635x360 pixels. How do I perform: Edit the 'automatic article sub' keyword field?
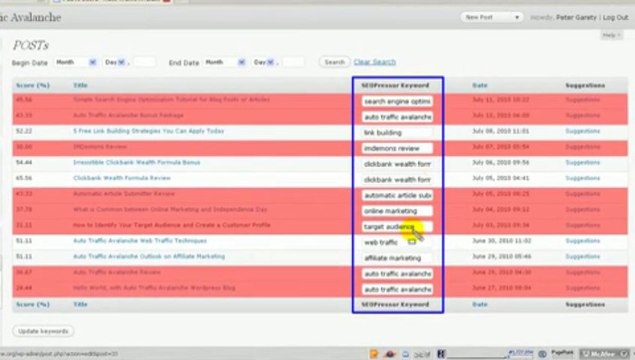coord(397,195)
